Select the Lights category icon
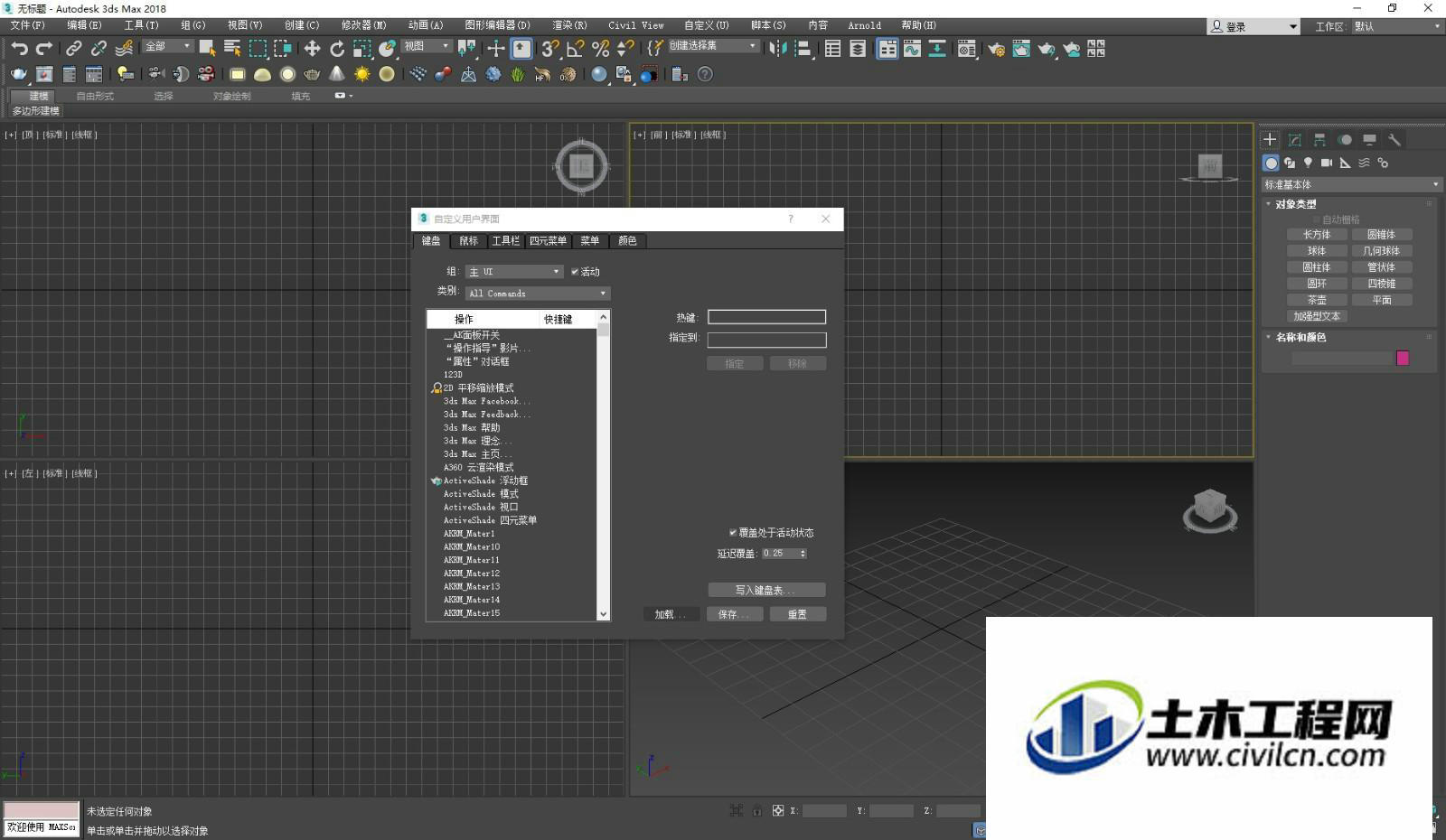Viewport: 1446px width, 840px height. point(1308,163)
